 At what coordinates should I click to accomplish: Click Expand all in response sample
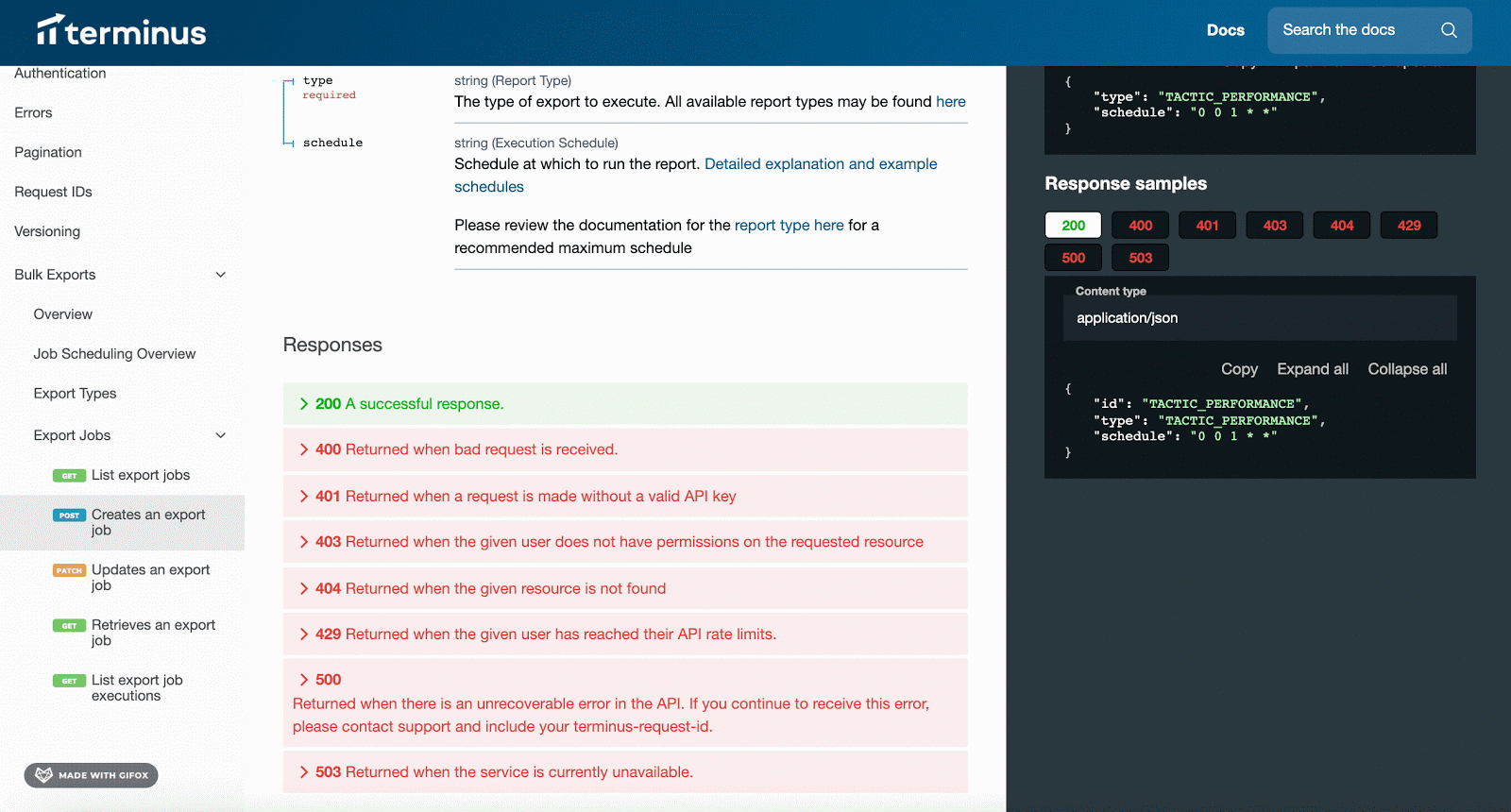tap(1313, 369)
